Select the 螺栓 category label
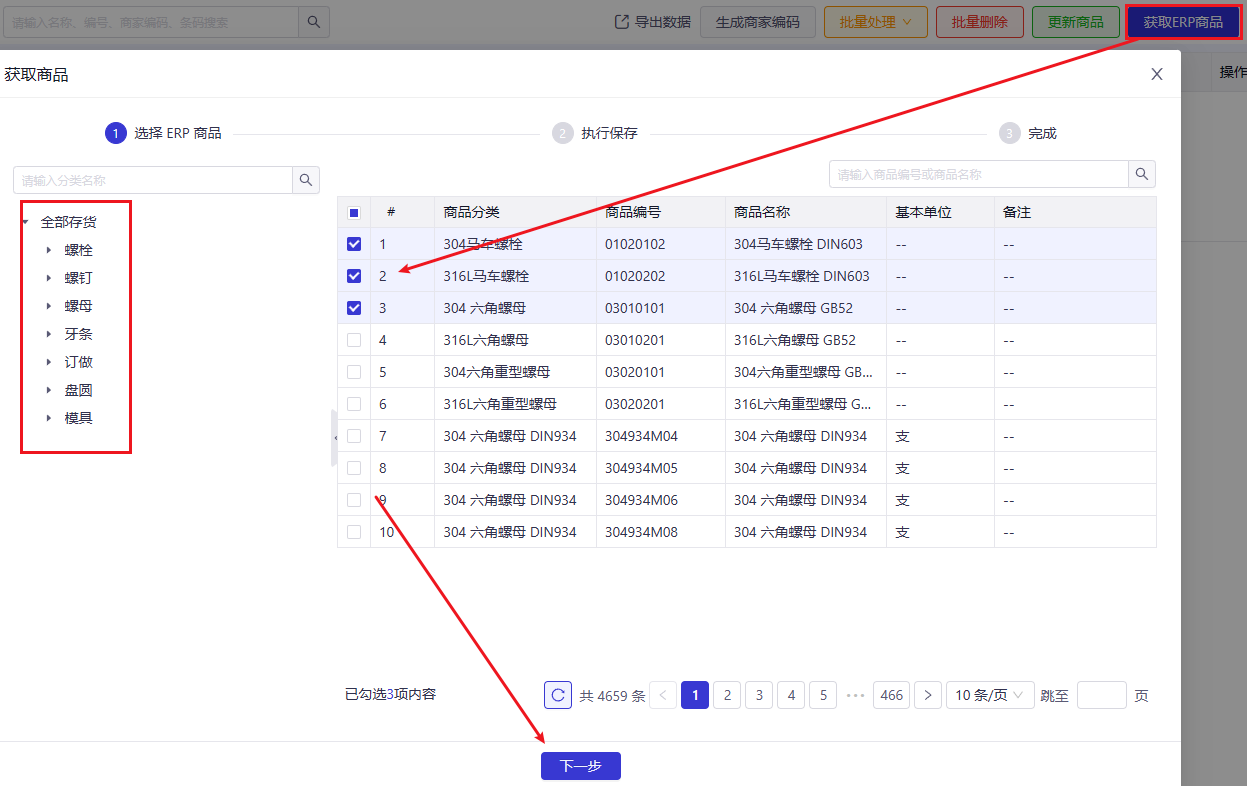 (79, 250)
